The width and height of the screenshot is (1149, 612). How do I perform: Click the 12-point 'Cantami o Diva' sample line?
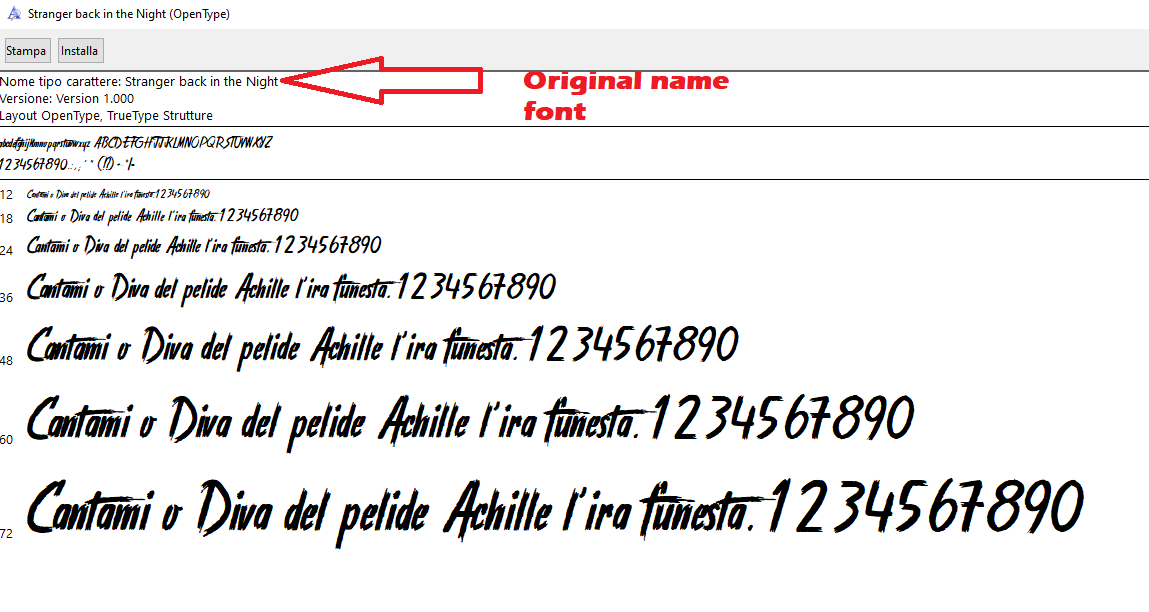coord(118,194)
